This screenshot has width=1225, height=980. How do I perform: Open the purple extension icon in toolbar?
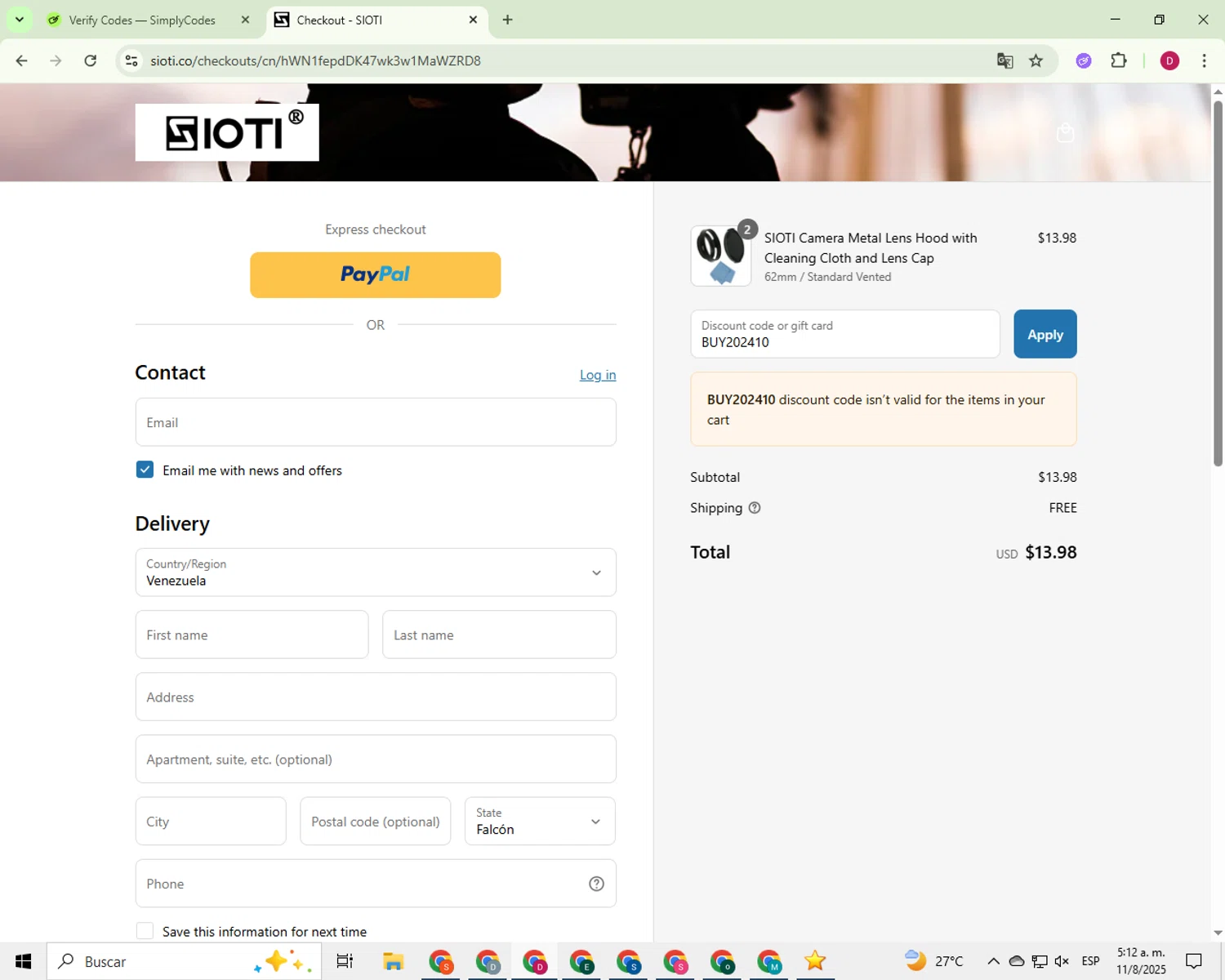point(1084,60)
